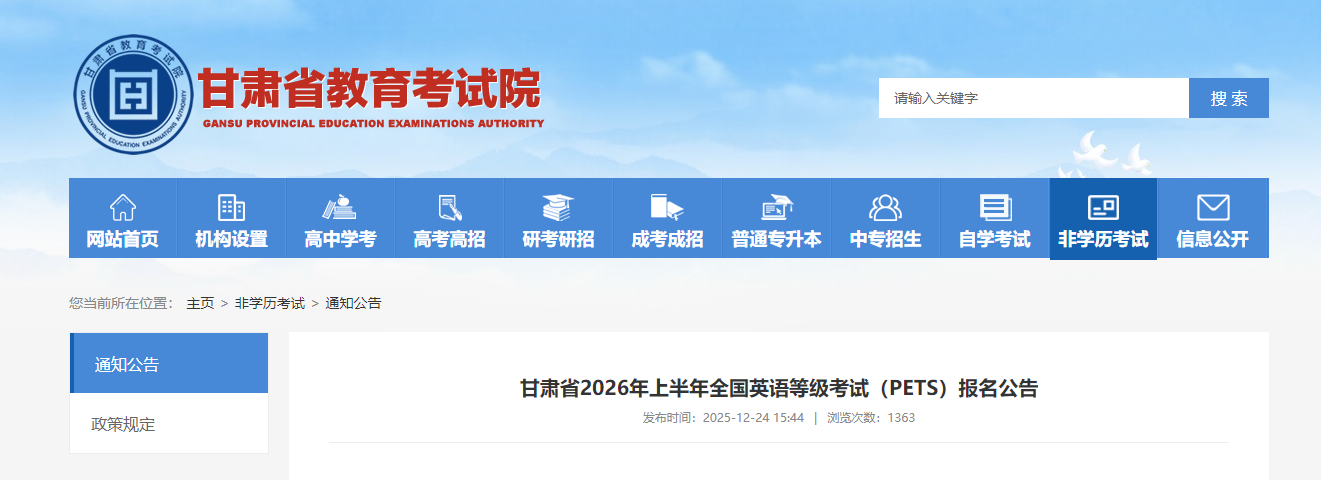Viewport: 1321px width, 480px height.
Task: Open the people icon above 中专招生
Action: coord(885,208)
